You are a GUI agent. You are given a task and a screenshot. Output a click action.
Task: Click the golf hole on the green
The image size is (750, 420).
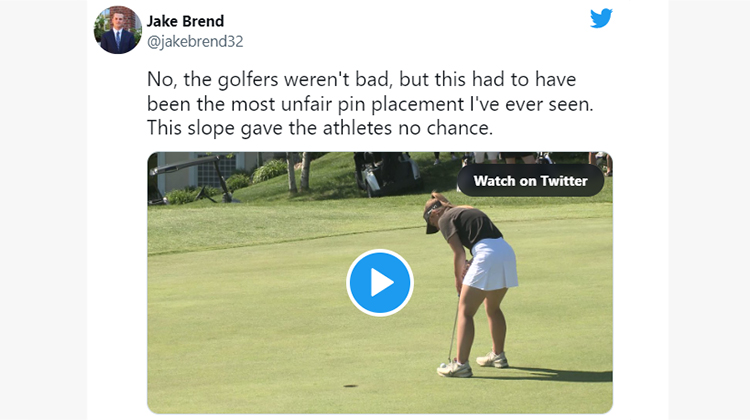[x=351, y=386]
